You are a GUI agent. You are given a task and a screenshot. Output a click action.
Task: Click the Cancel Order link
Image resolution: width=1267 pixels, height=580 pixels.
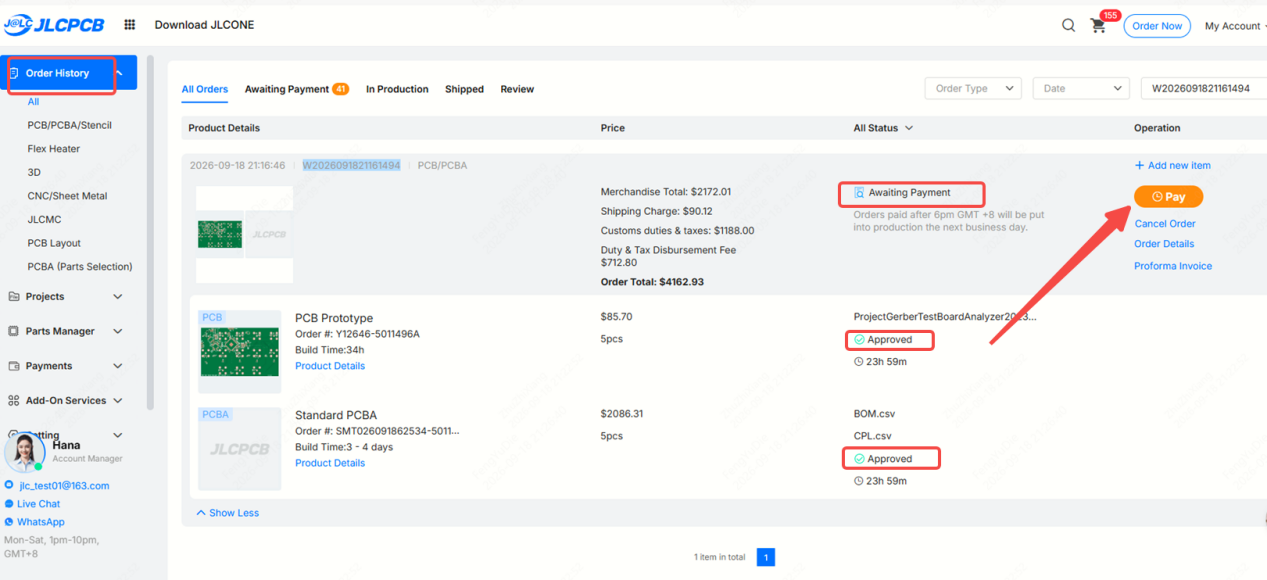coord(1165,224)
